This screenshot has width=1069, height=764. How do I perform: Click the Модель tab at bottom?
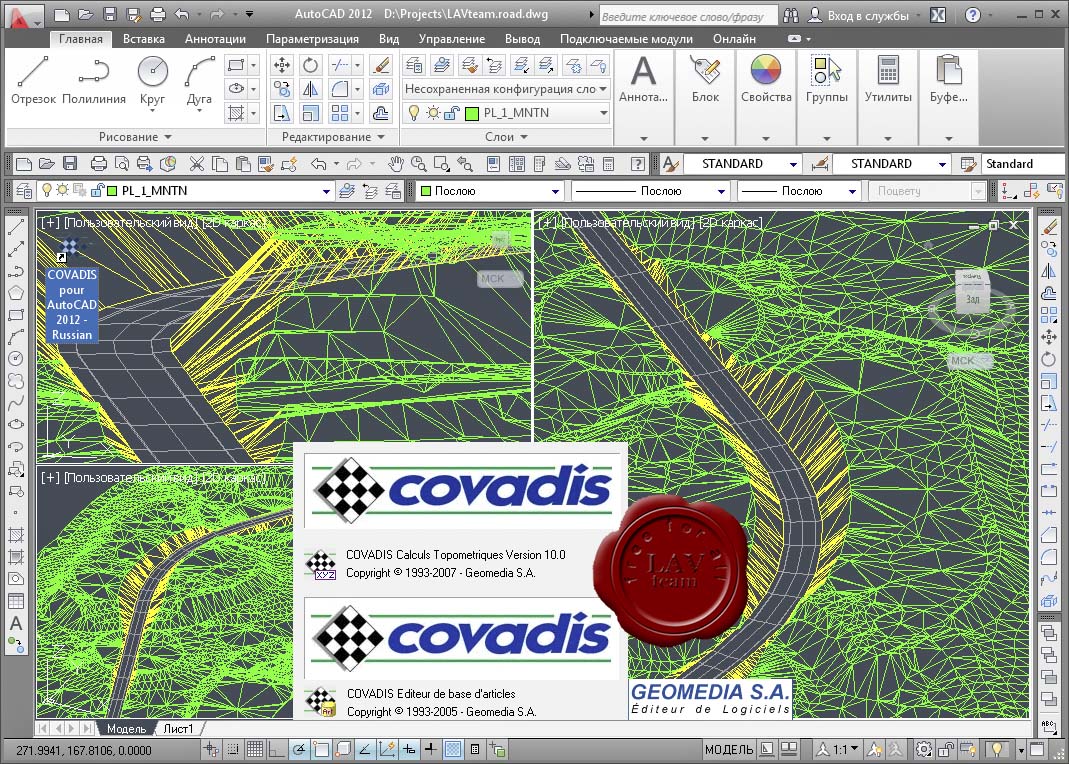pyautogui.click(x=126, y=729)
